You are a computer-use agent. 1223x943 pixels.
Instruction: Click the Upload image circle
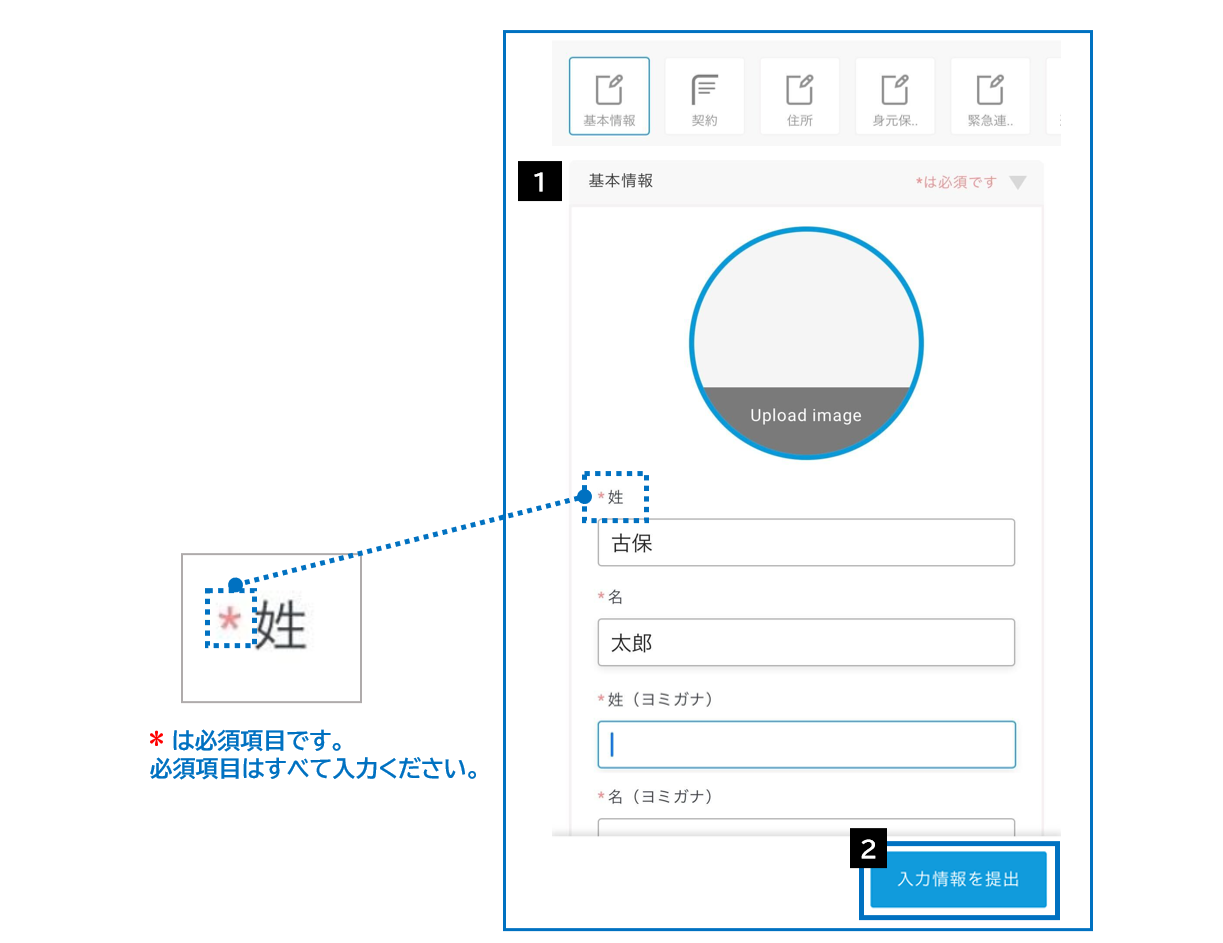point(806,343)
